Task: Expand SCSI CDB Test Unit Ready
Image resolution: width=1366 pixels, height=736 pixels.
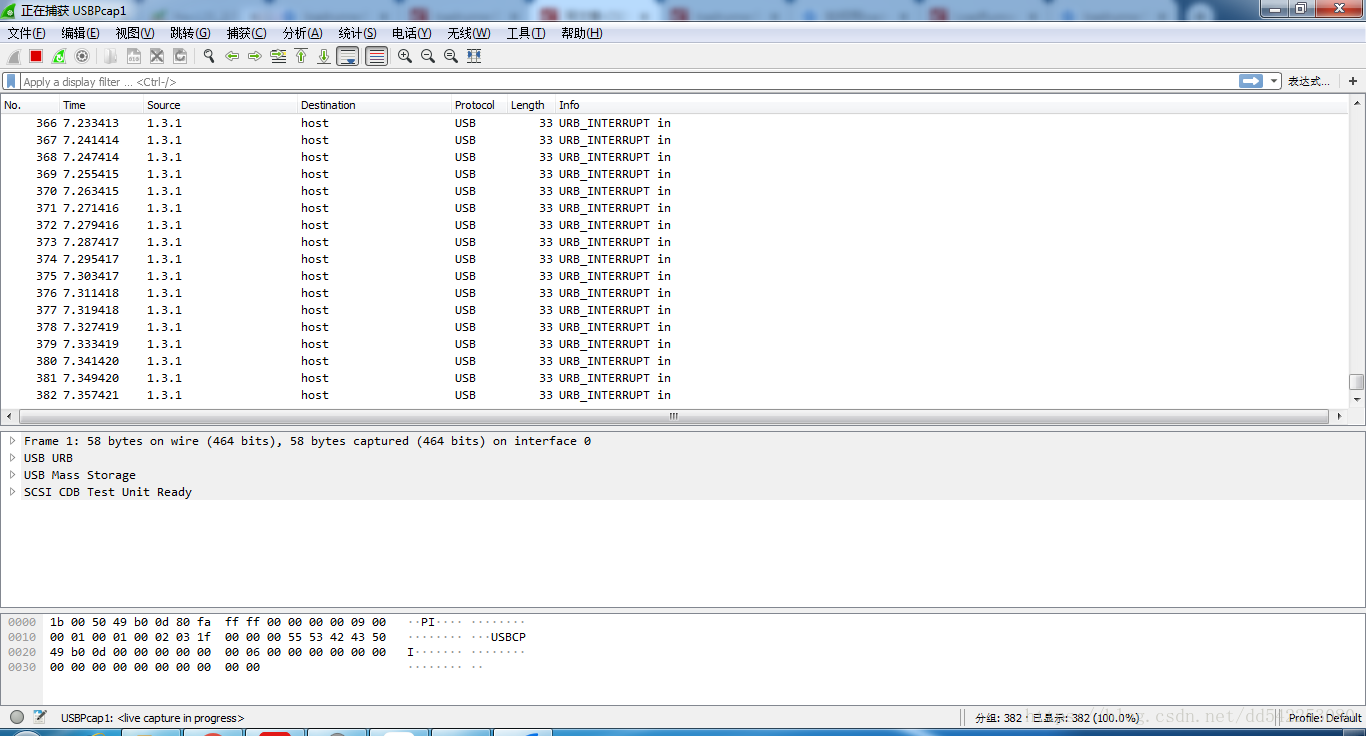Action: pyautogui.click(x=13, y=492)
